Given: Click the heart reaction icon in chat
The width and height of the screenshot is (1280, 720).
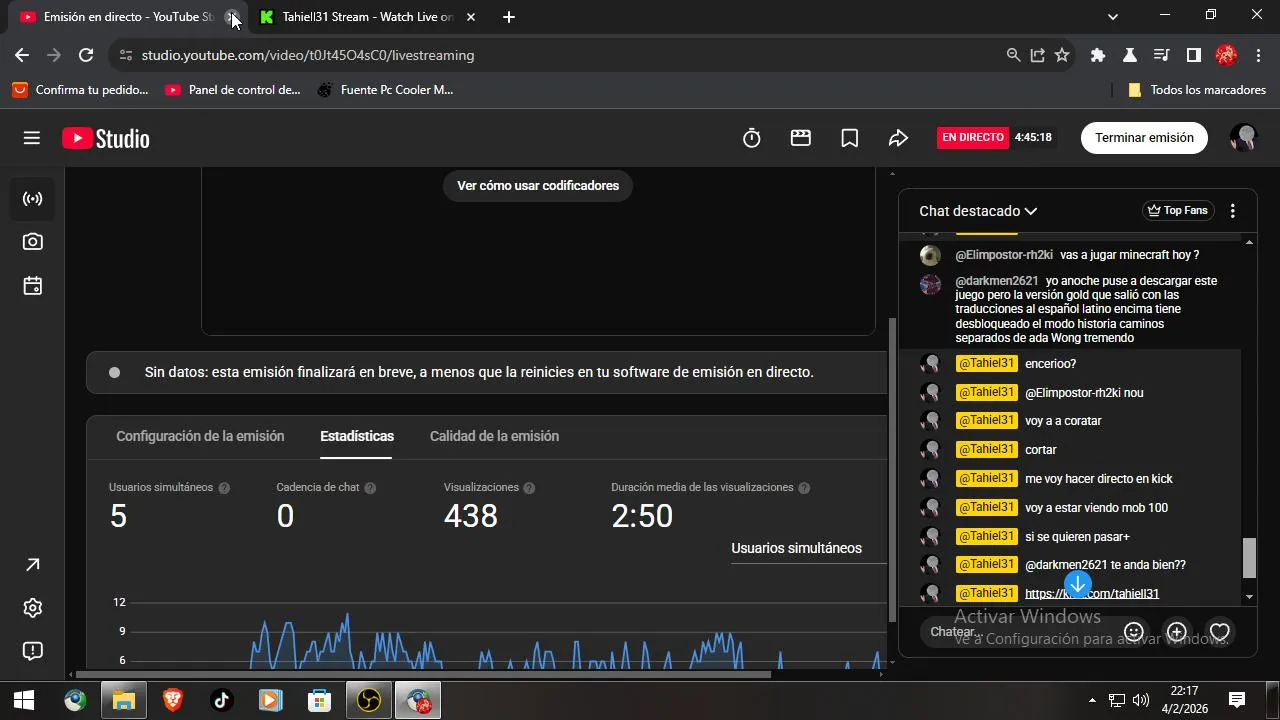Looking at the screenshot, I should click(x=1220, y=632).
